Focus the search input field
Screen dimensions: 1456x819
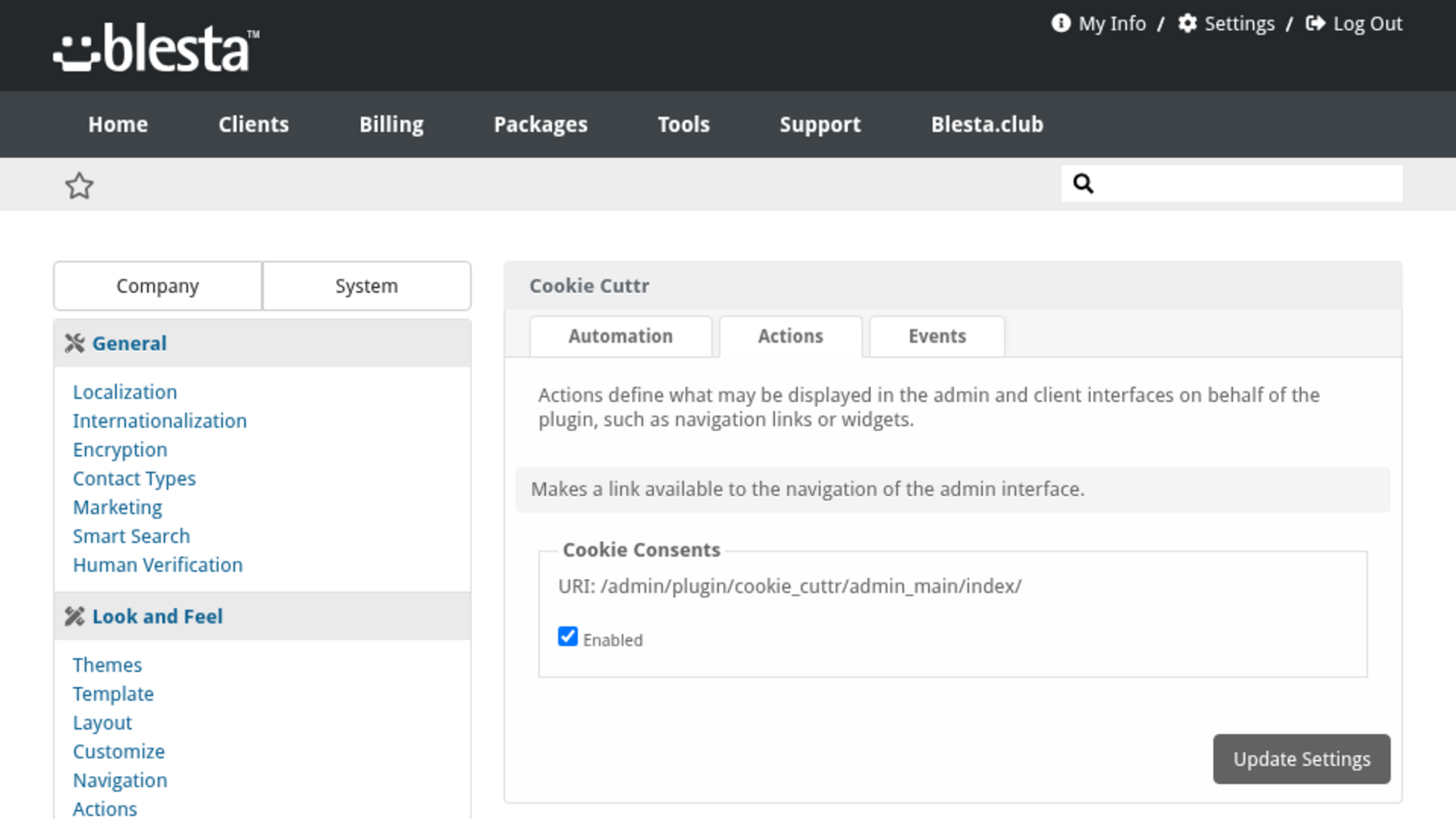[1232, 184]
